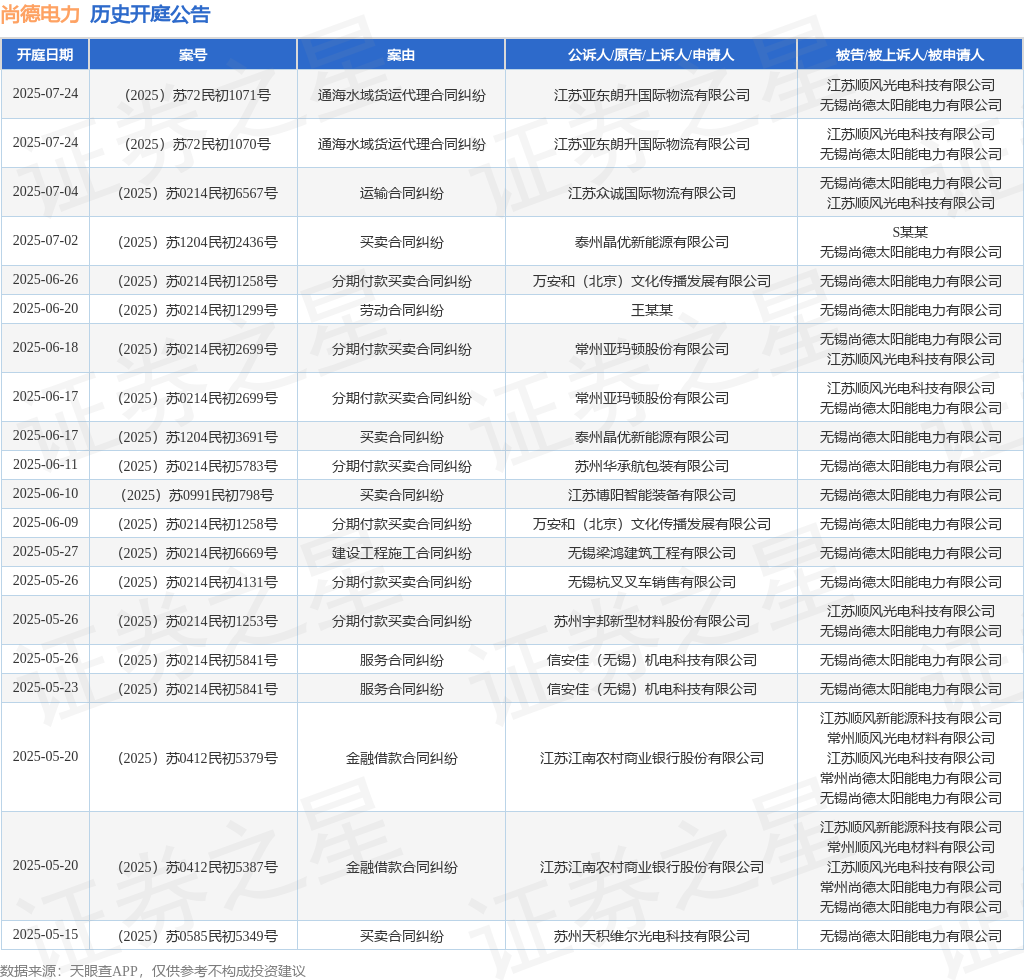
Task: Click case number 苏0214民初1299号
Action: 197,310
